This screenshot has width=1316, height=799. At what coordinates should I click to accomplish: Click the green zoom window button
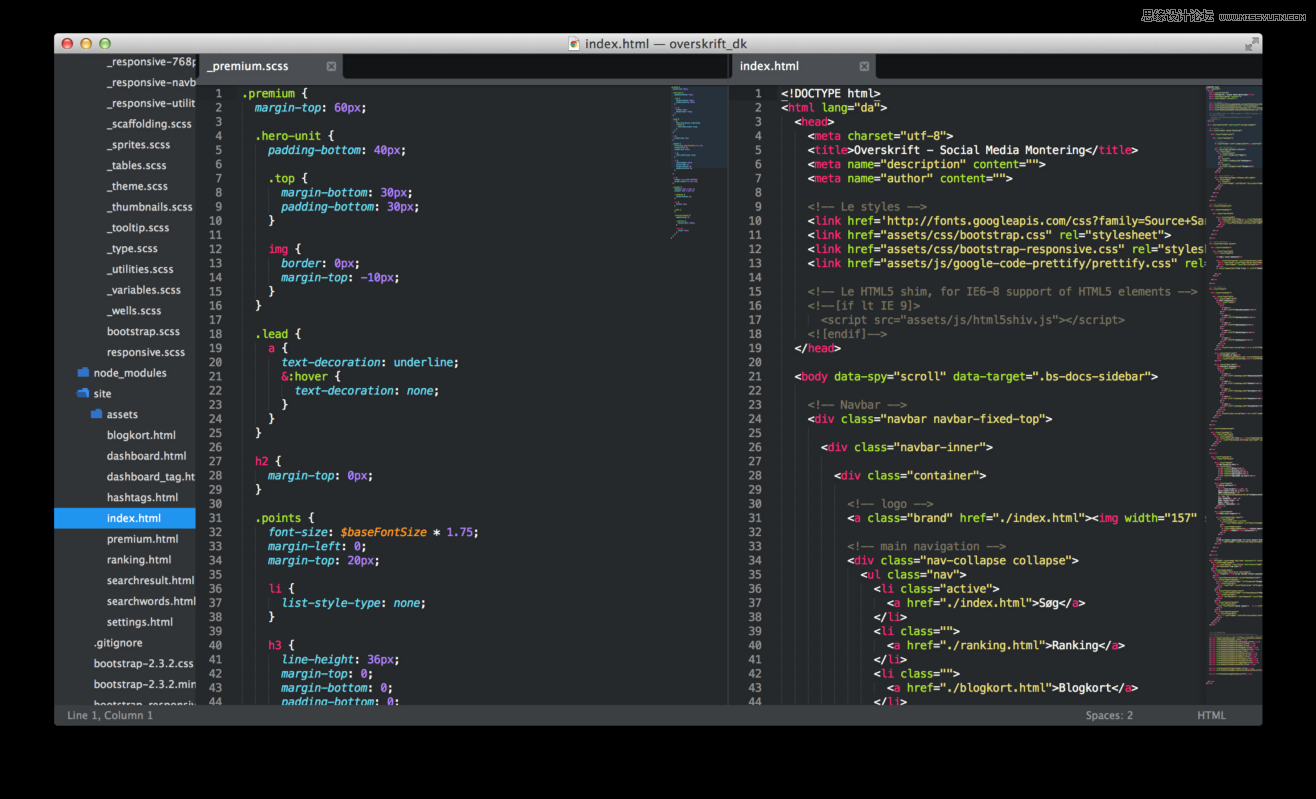click(x=105, y=43)
